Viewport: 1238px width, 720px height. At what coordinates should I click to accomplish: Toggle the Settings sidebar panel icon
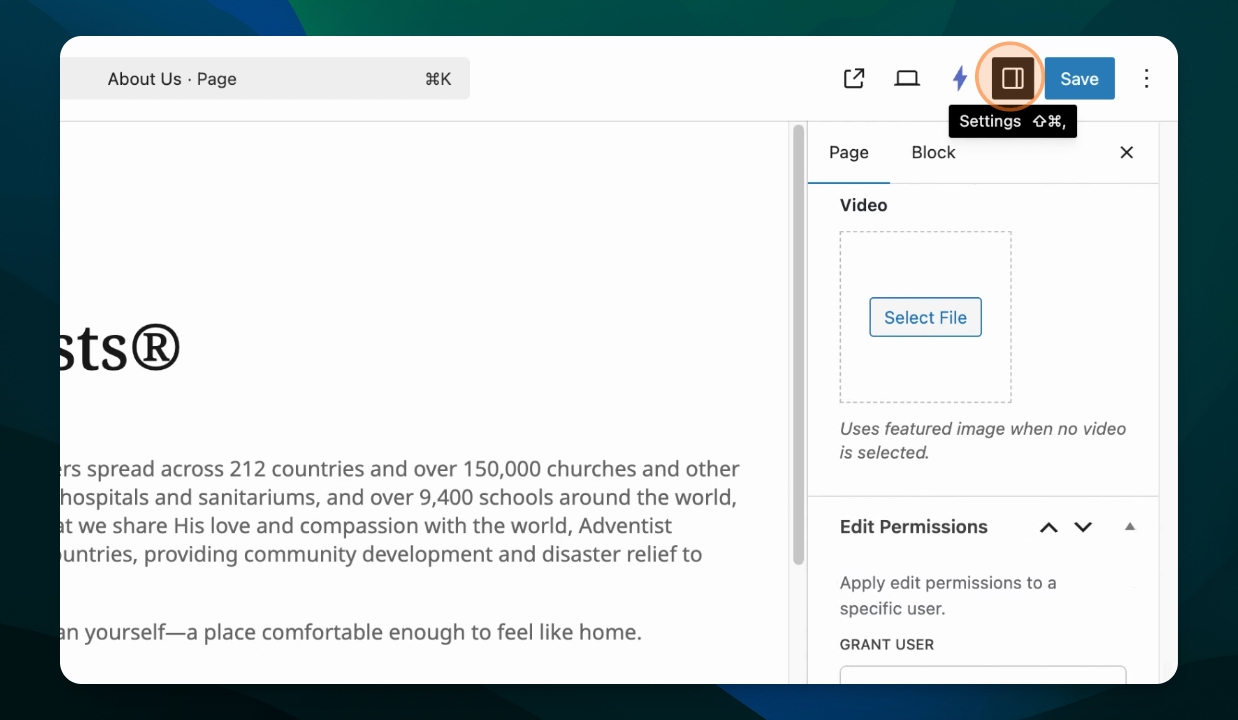tap(1012, 79)
